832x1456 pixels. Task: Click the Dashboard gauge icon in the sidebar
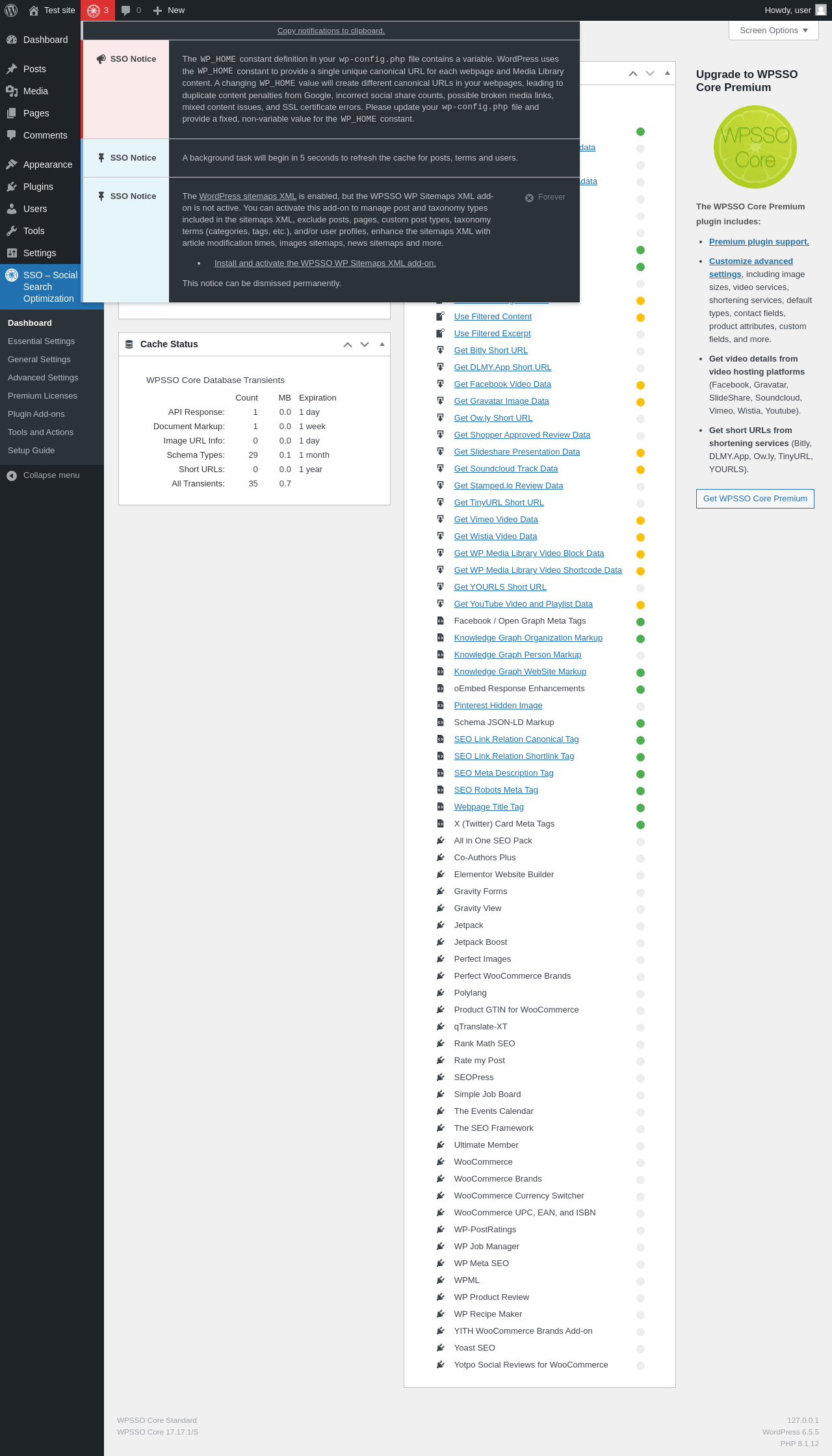coord(12,40)
